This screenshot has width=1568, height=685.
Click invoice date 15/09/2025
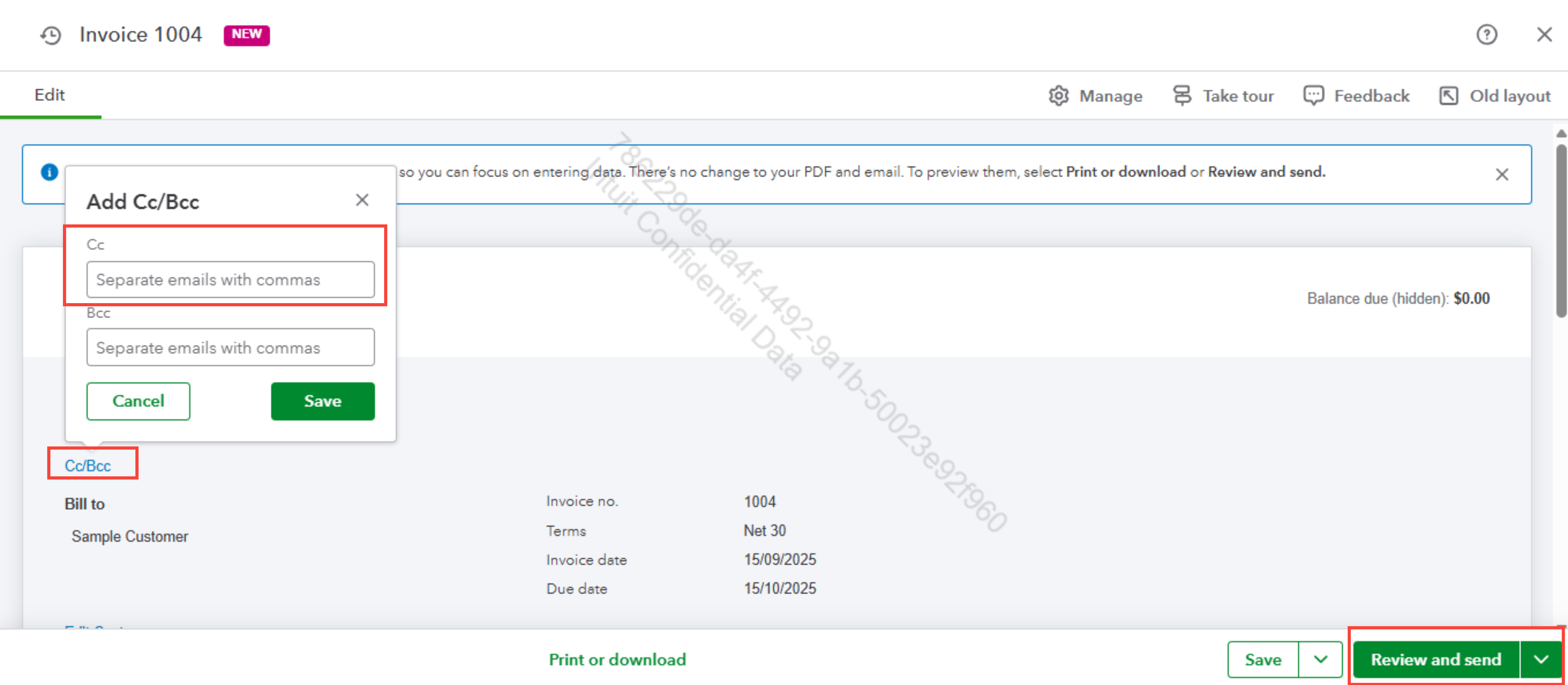point(780,559)
